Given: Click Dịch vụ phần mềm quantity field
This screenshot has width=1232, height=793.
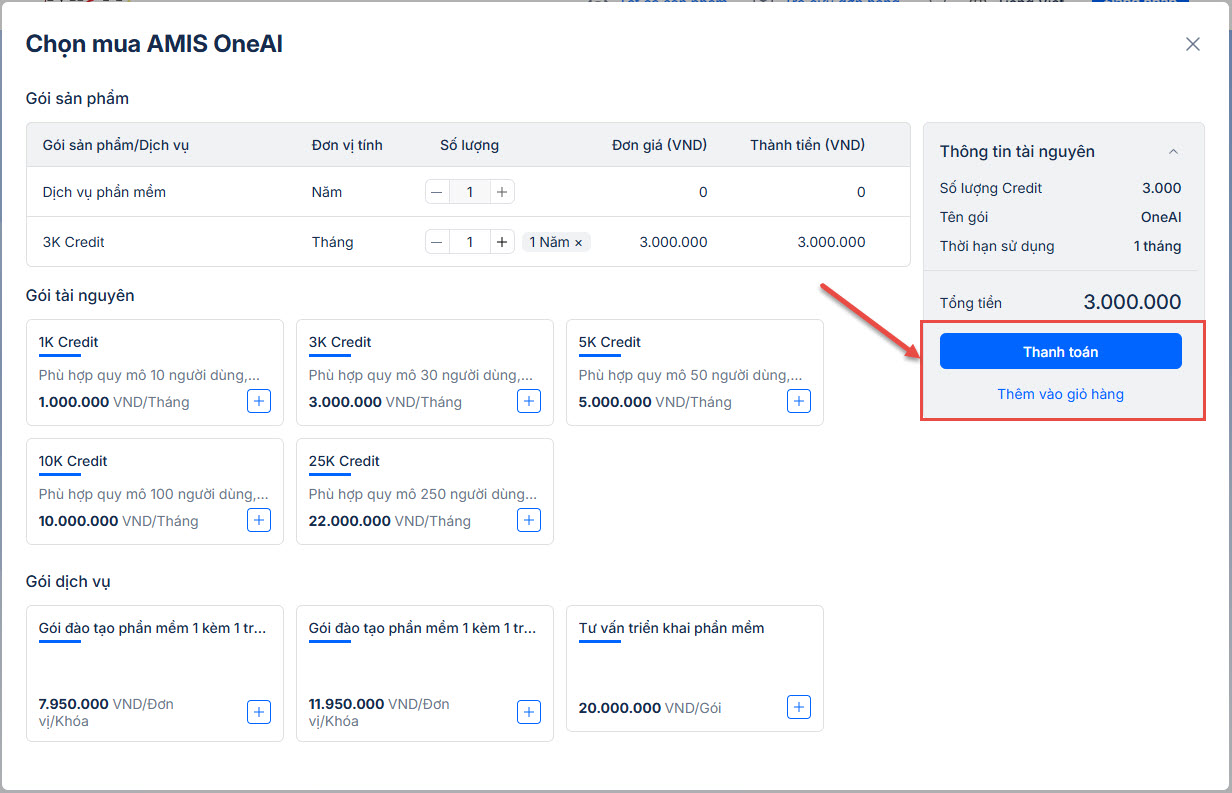Looking at the screenshot, I should 470,192.
